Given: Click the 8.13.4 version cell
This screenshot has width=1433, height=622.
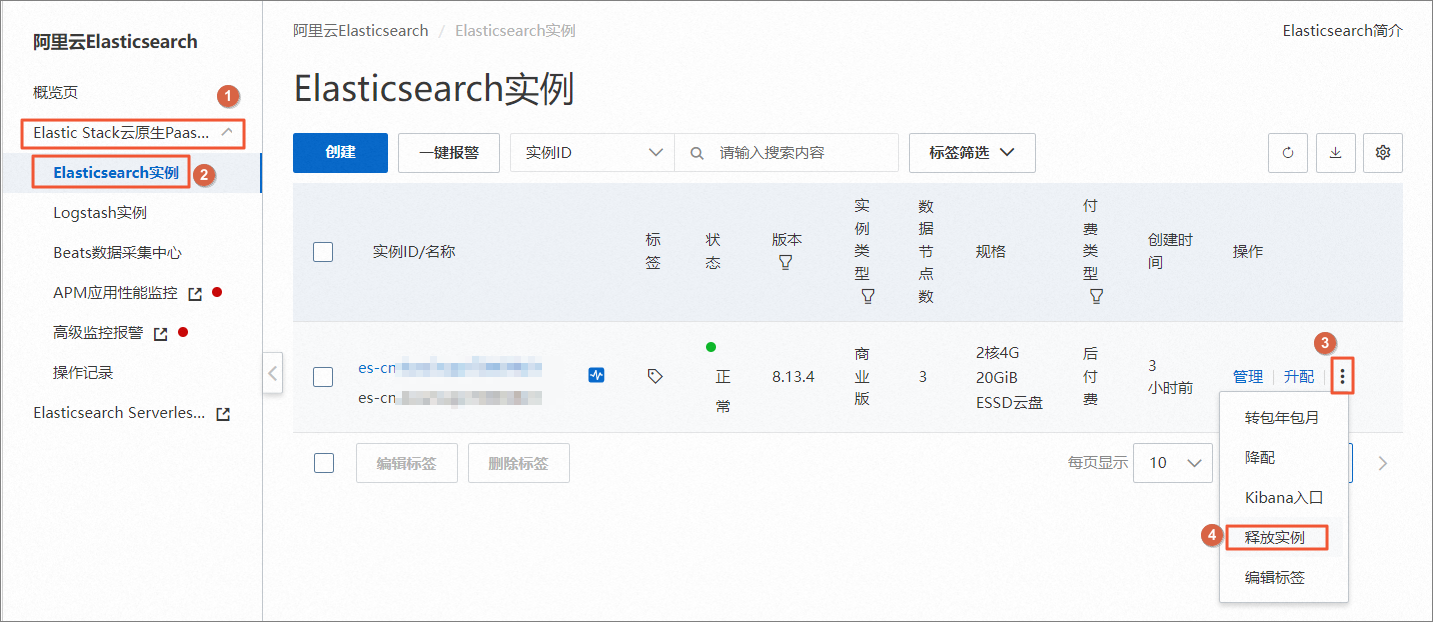Looking at the screenshot, I should point(793,377).
